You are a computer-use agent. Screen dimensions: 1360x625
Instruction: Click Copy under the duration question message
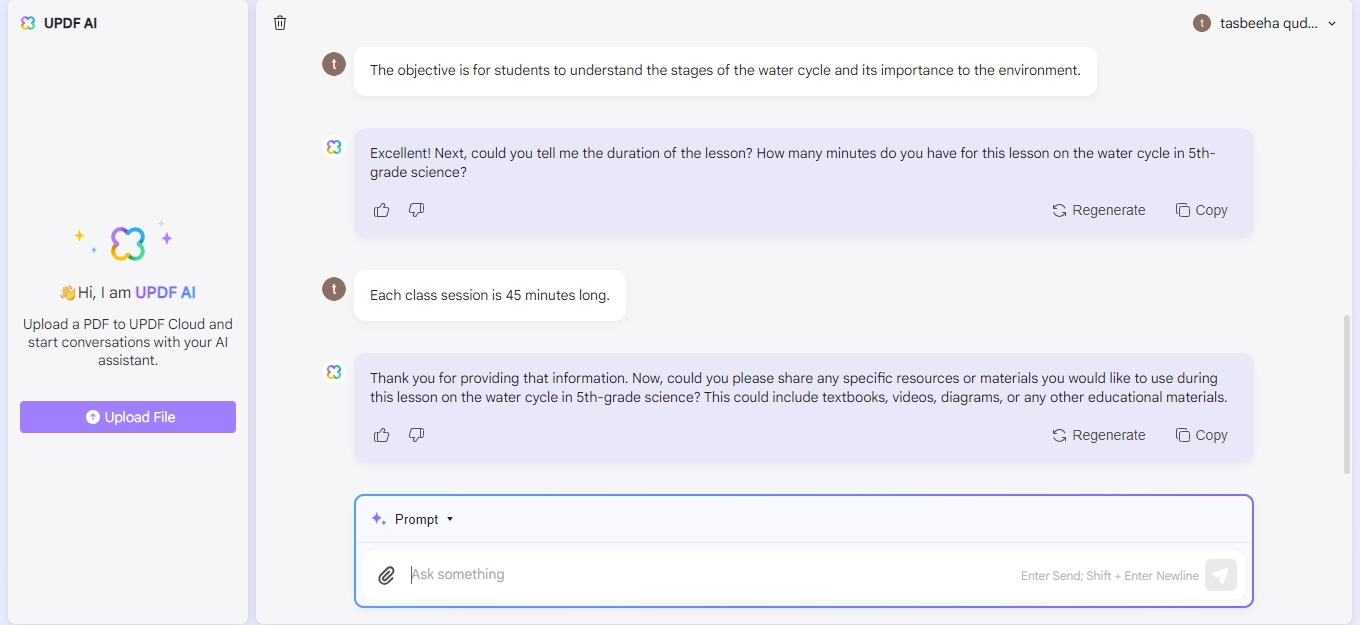[x=1201, y=210]
